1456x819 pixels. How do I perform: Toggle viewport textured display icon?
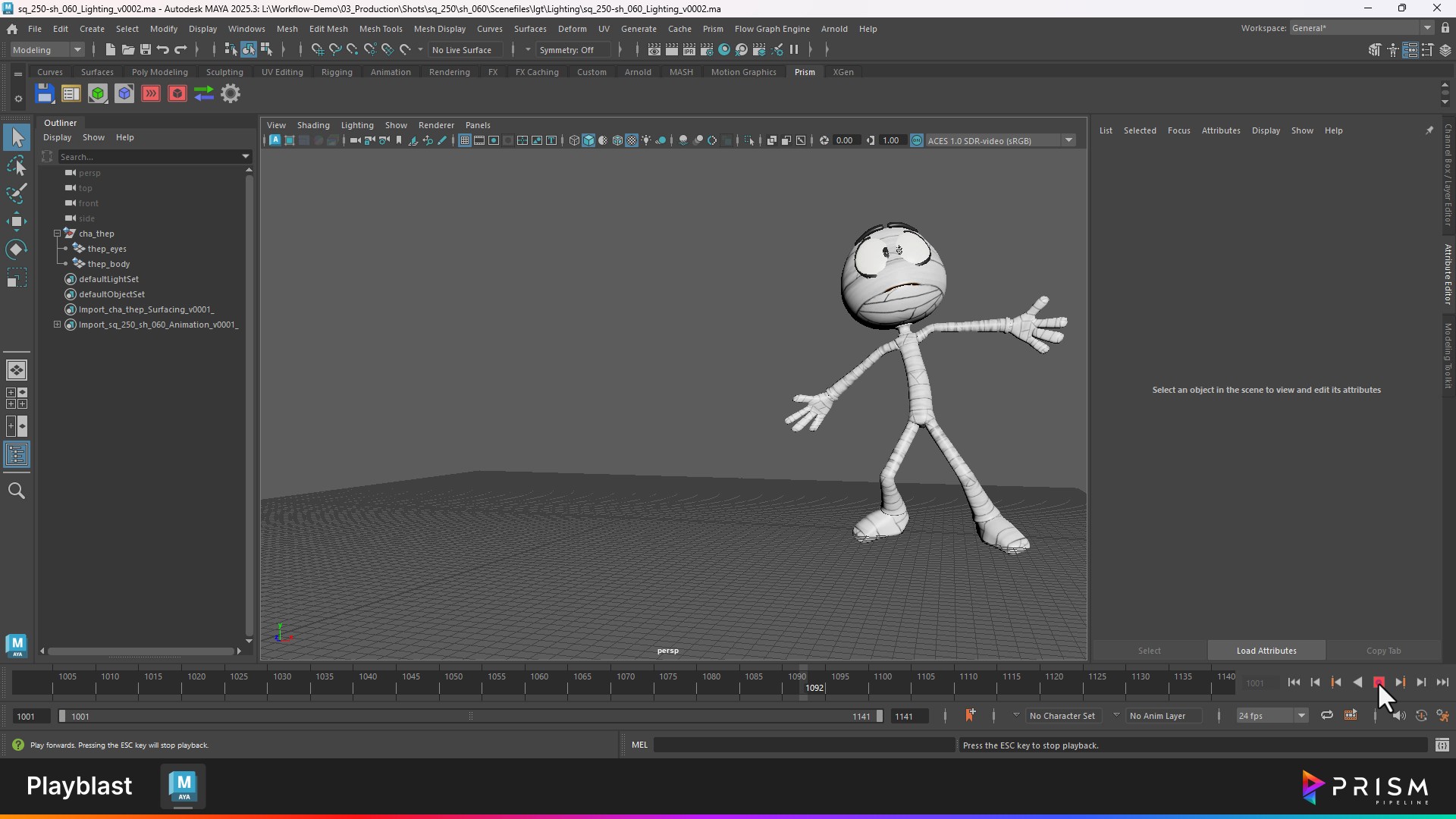click(x=632, y=141)
